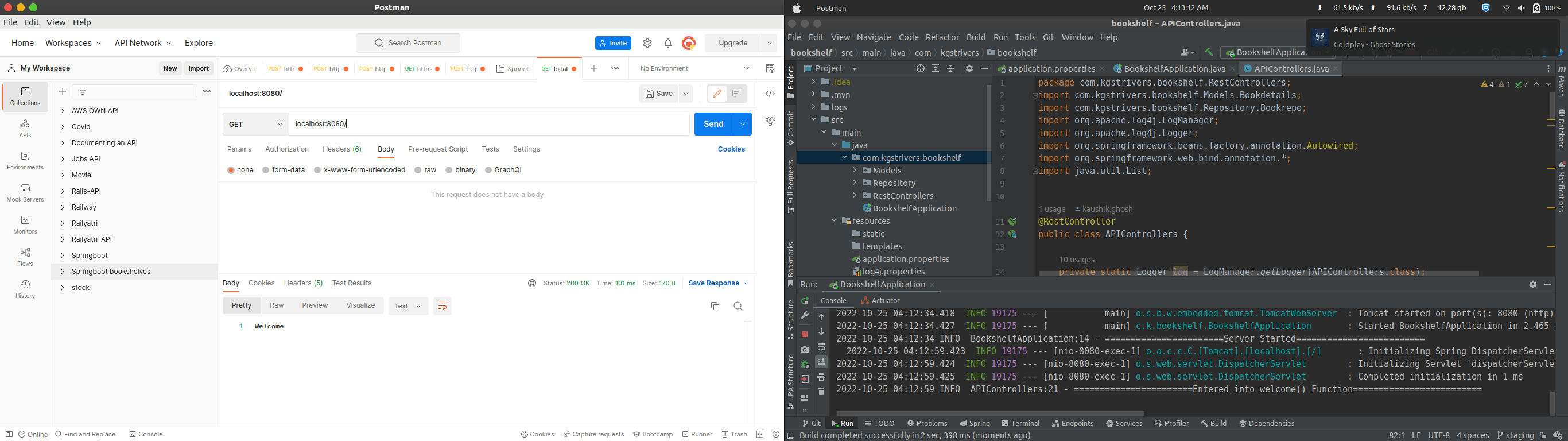1568x441 pixels.
Task: Select the x-www-form-urlencoded body option
Action: [360, 170]
